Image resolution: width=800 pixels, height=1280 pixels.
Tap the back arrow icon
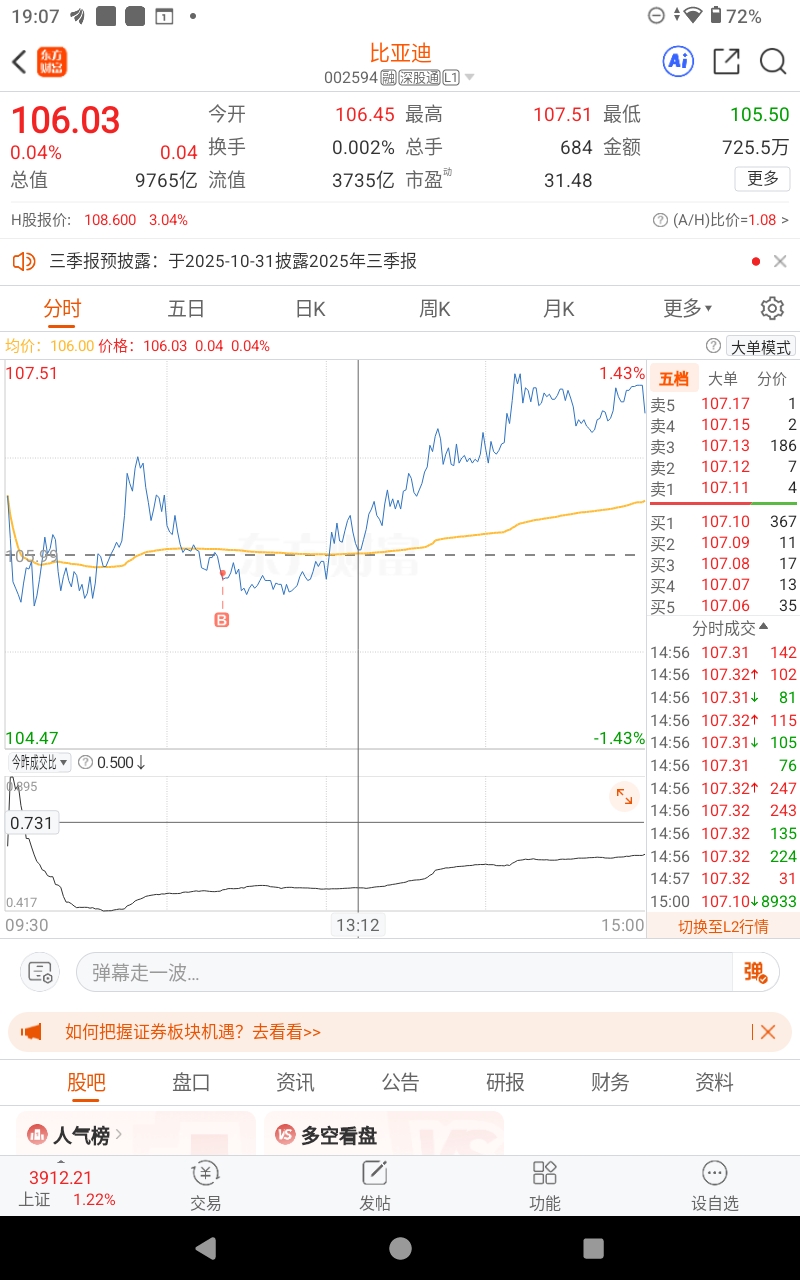point(19,62)
